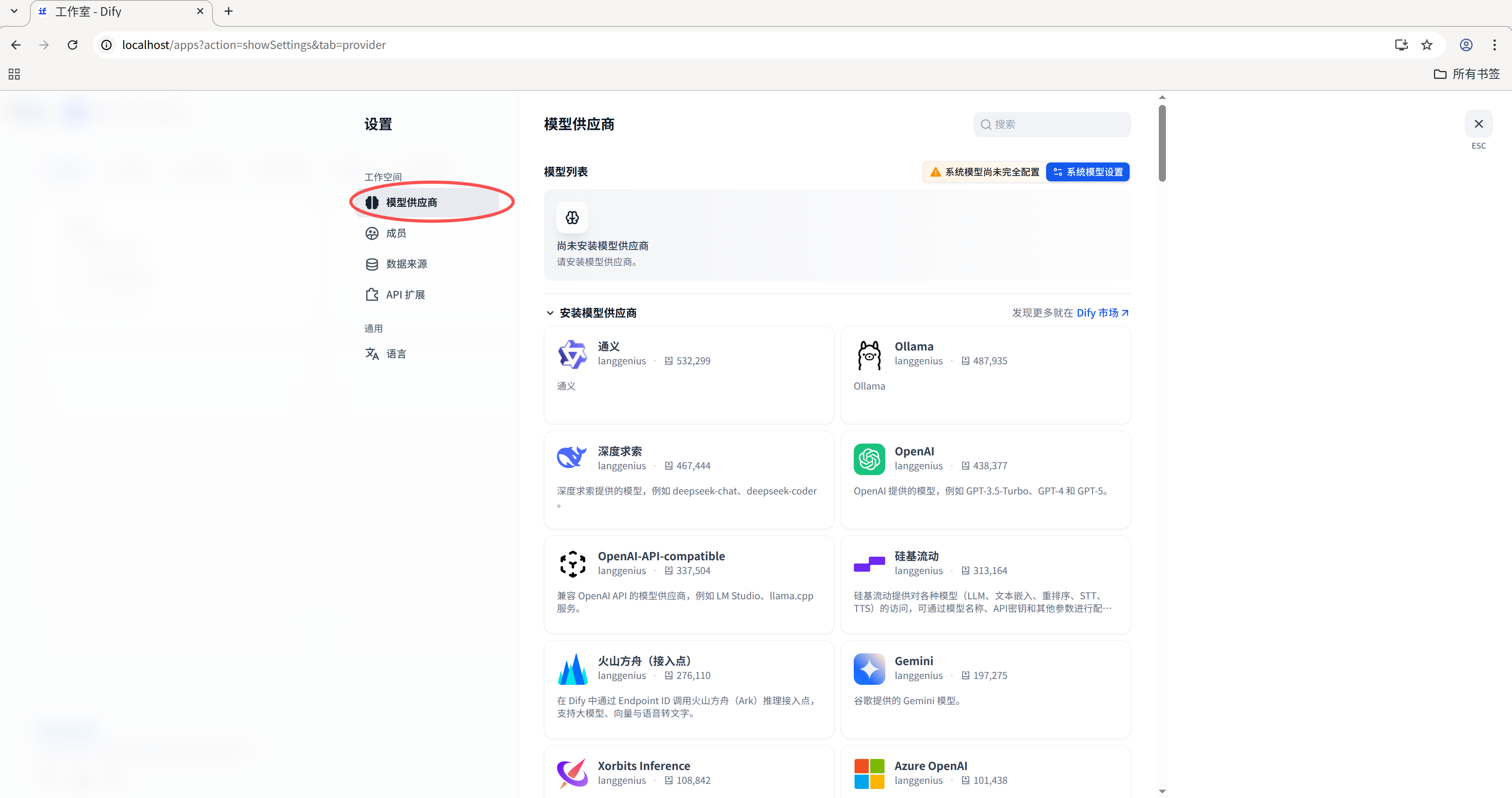Screen dimensions: 1512x798
Task: Click the OpenAI-API-compatible hexagon icon
Action: pyautogui.click(x=572, y=564)
